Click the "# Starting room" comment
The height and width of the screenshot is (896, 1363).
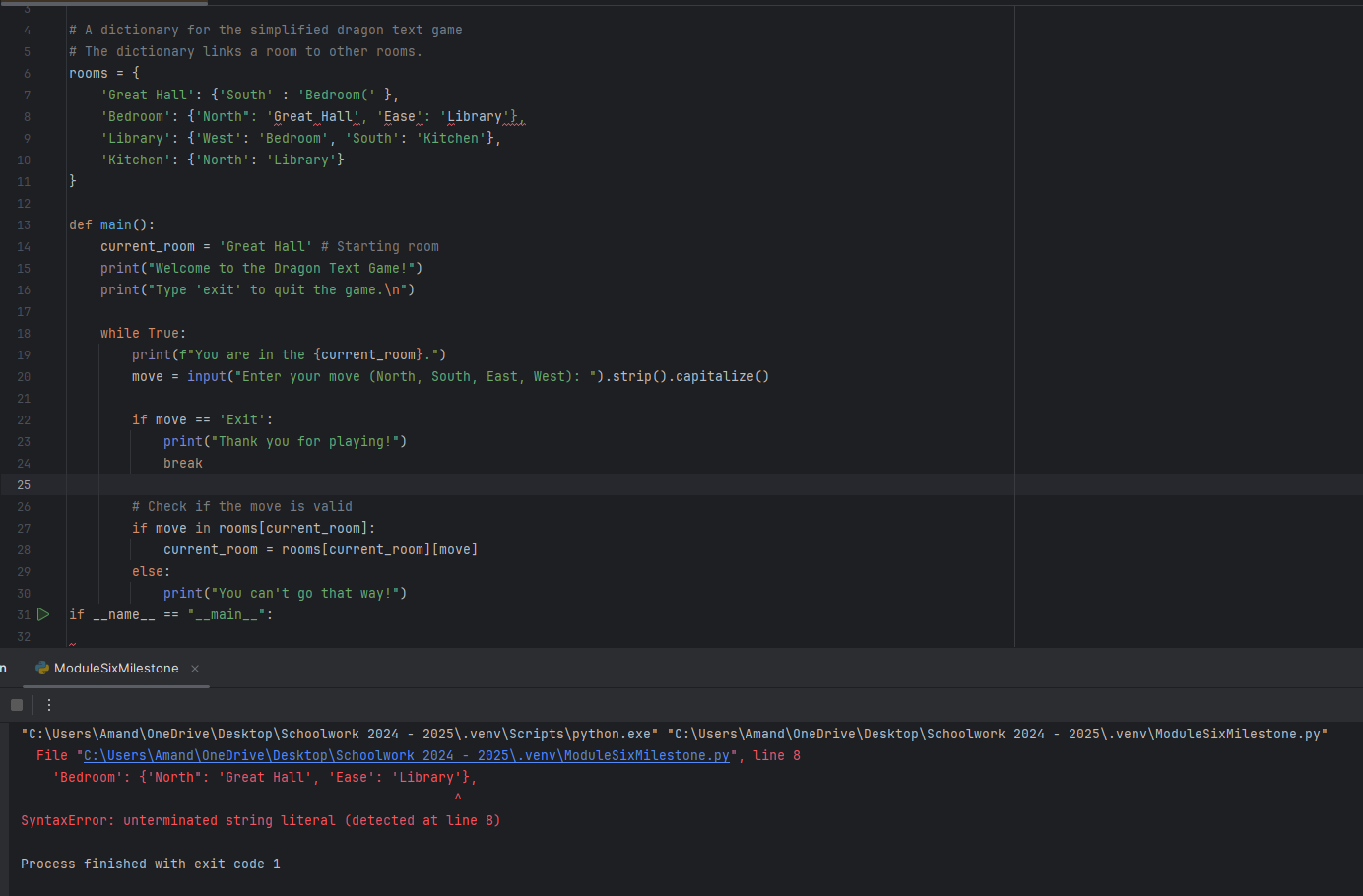pyautogui.click(x=380, y=247)
